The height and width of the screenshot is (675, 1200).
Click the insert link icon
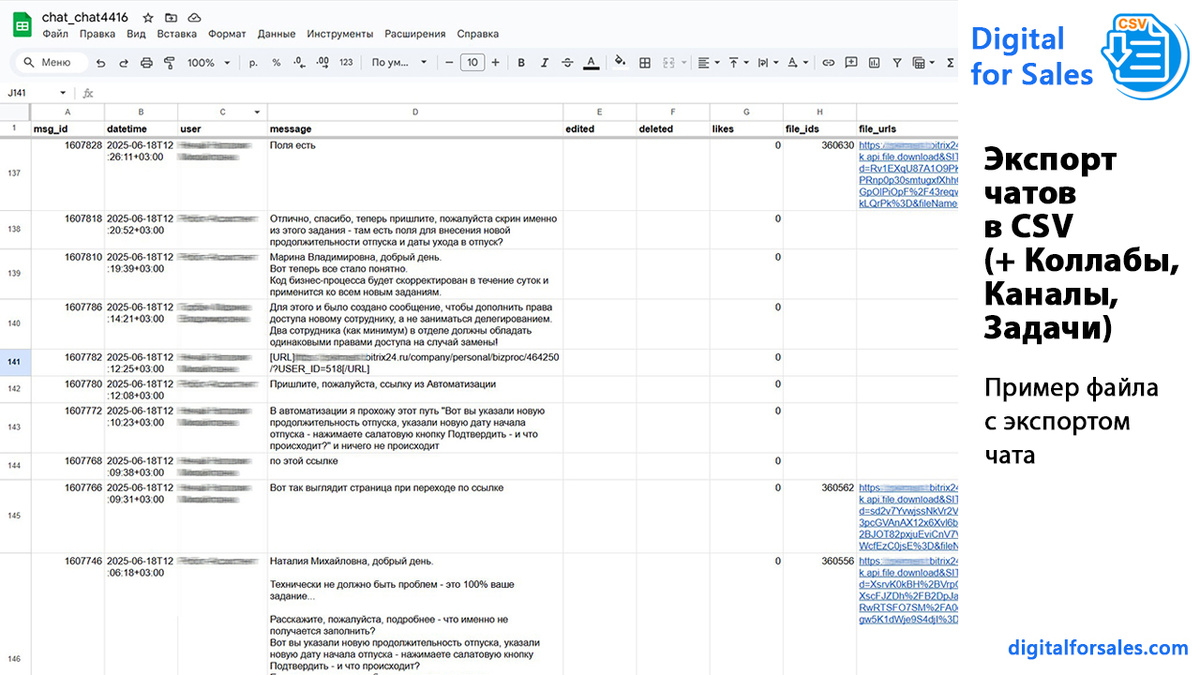tap(829, 63)
